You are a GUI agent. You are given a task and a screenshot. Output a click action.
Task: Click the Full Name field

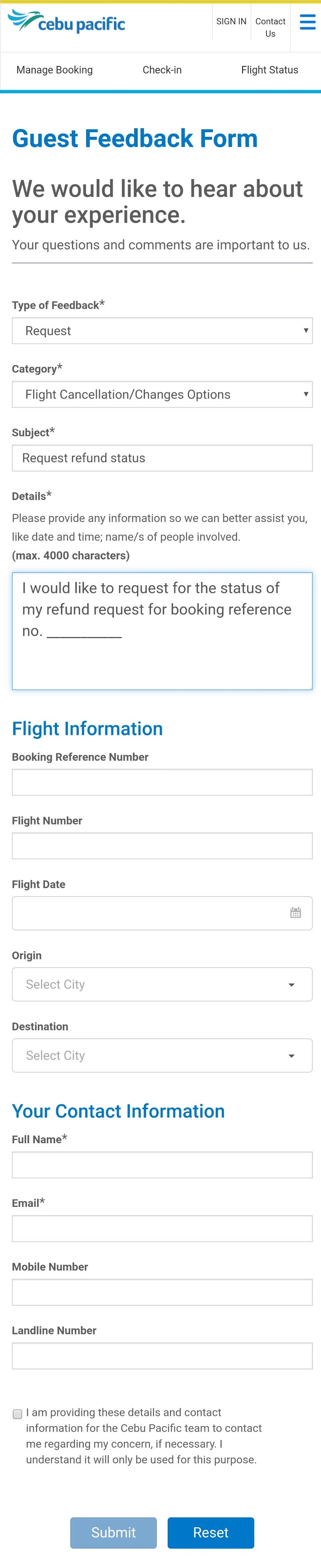point(161,1164)
